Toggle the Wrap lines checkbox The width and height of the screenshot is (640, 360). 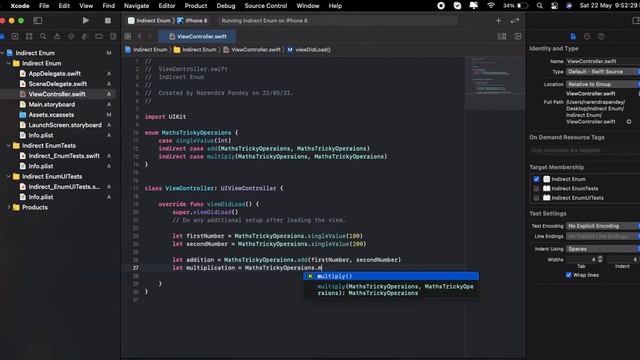pyautogui.click(x=569, y=275)
